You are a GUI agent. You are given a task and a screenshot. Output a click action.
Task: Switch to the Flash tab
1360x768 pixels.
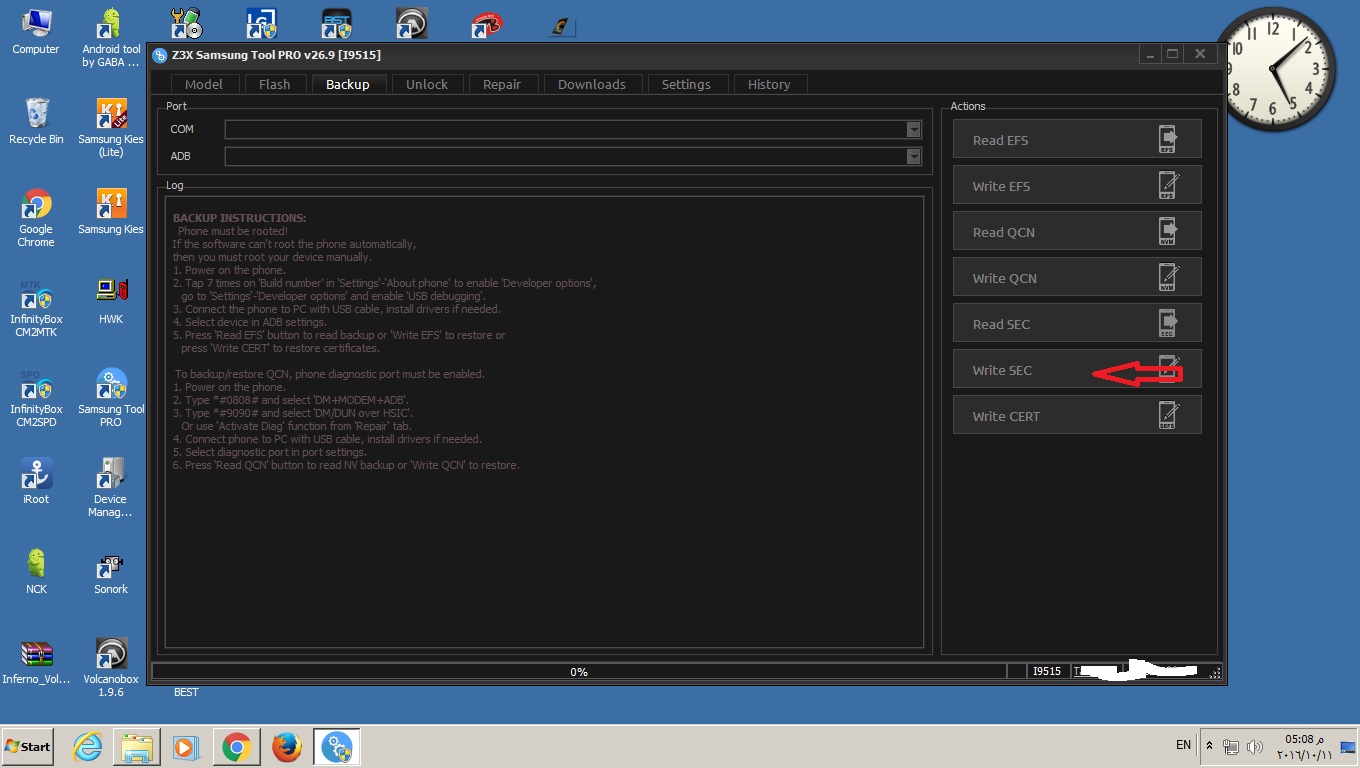(274, 85)
